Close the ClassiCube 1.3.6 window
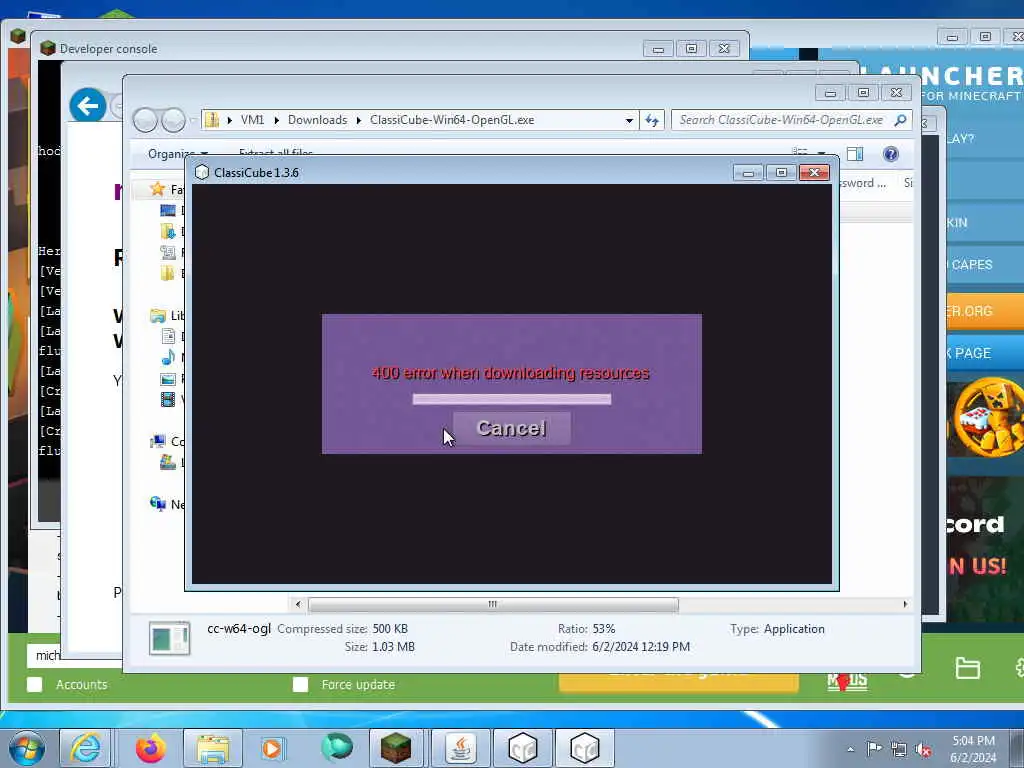 [814, 172]
